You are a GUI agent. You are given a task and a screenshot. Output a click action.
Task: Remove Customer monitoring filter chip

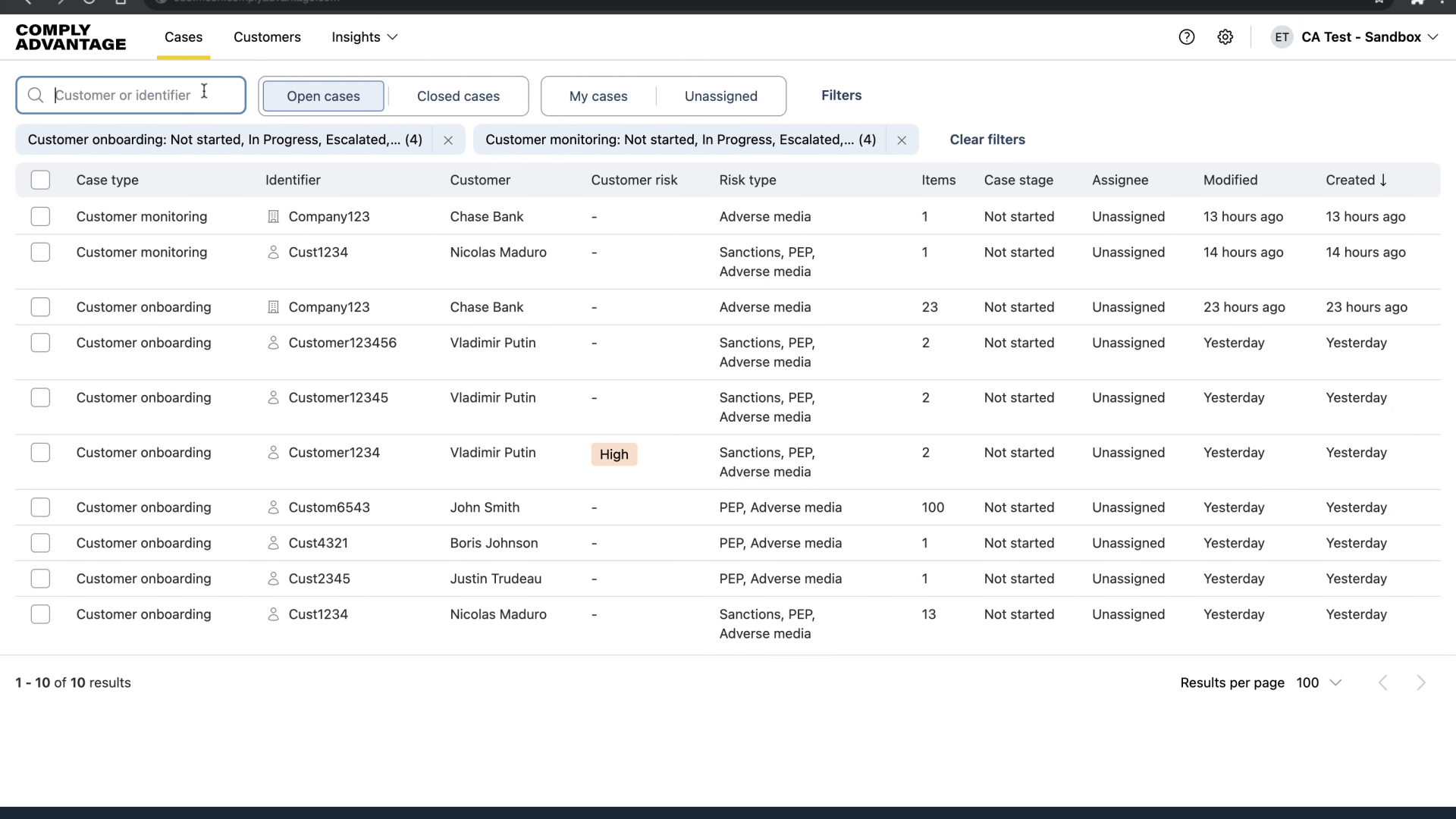point(902,140)
